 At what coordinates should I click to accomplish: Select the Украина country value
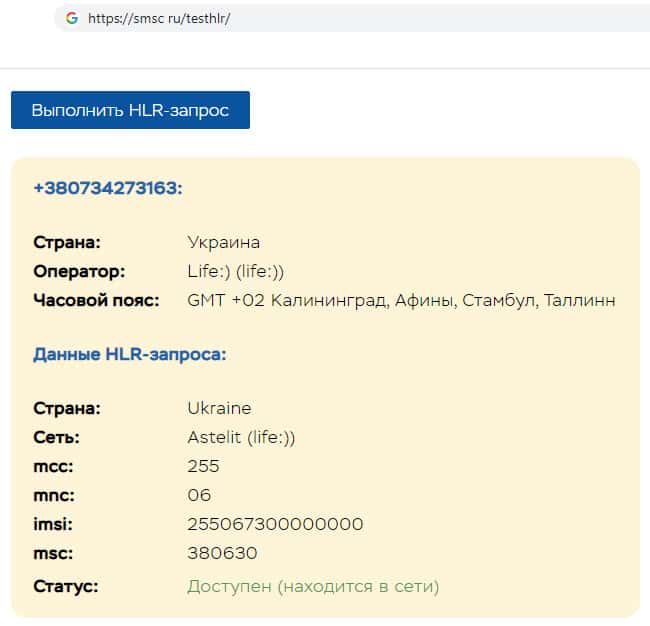(223, 242)
